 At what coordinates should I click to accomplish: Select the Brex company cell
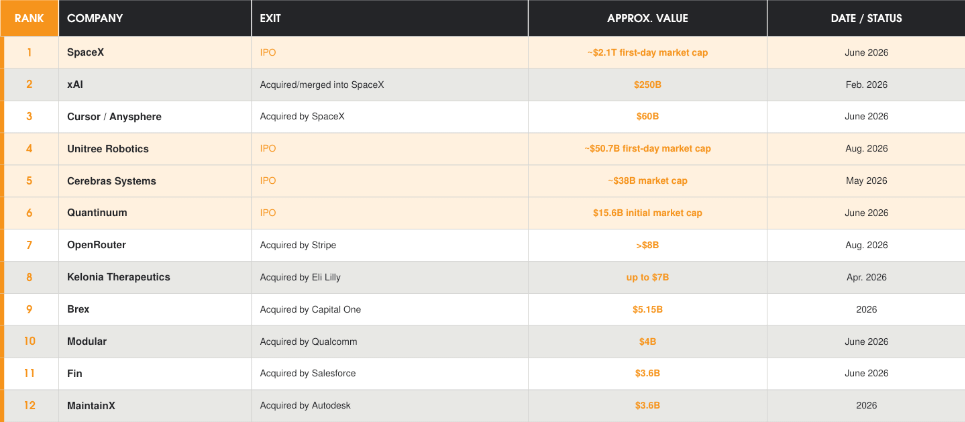pyautogui.click(x=155, y=309)
